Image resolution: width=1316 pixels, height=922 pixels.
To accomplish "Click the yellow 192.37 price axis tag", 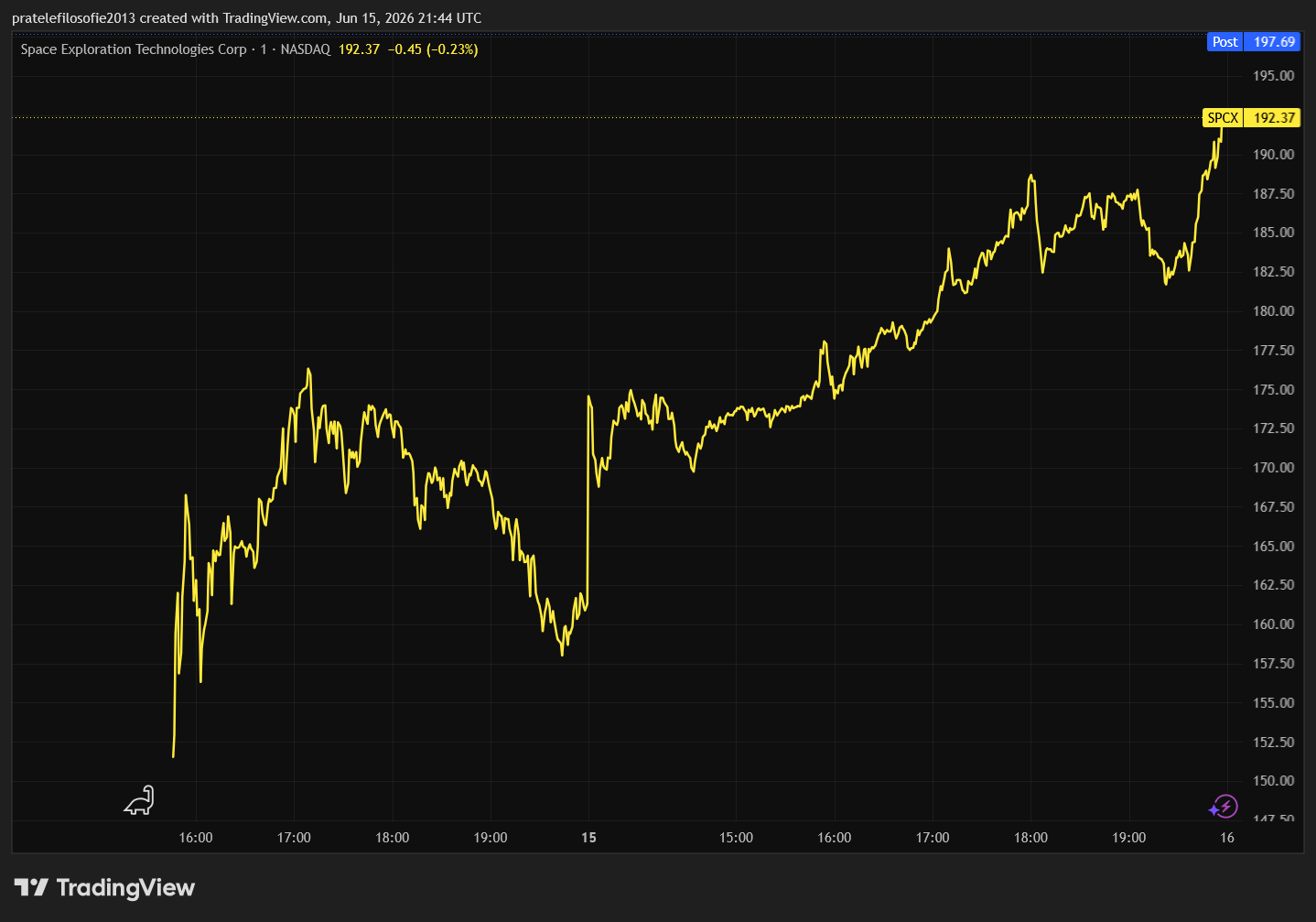I will click(x=1274, y=118).
